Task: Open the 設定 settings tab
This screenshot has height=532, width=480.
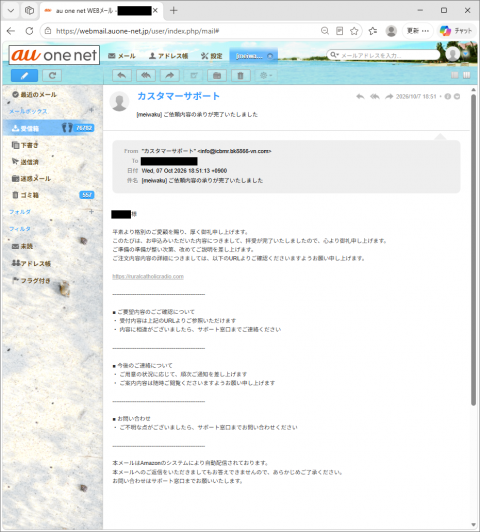Action: click(x=211, y=56)
